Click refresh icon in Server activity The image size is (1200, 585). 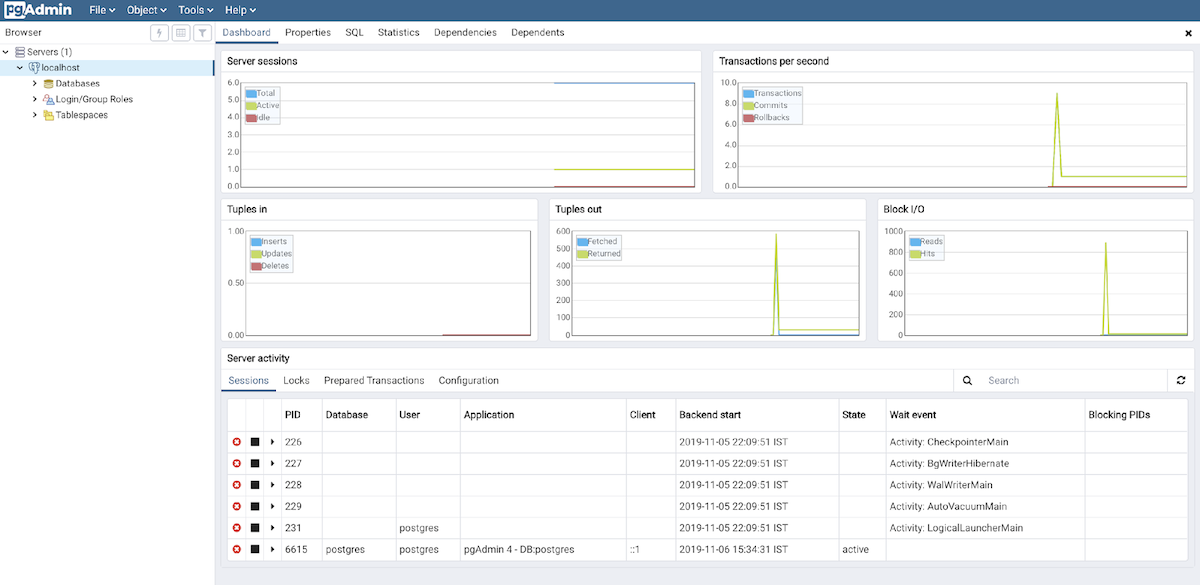tap(1181, 381)
